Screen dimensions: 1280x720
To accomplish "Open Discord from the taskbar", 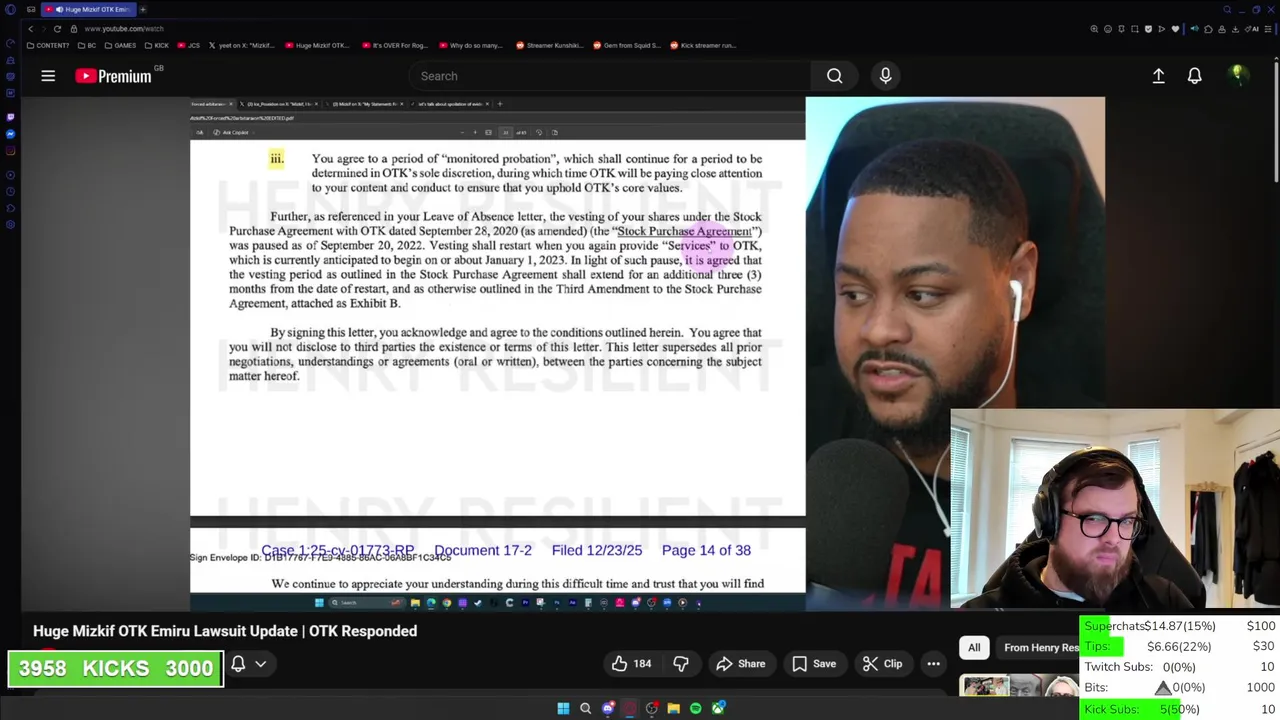I will [608, 708].
